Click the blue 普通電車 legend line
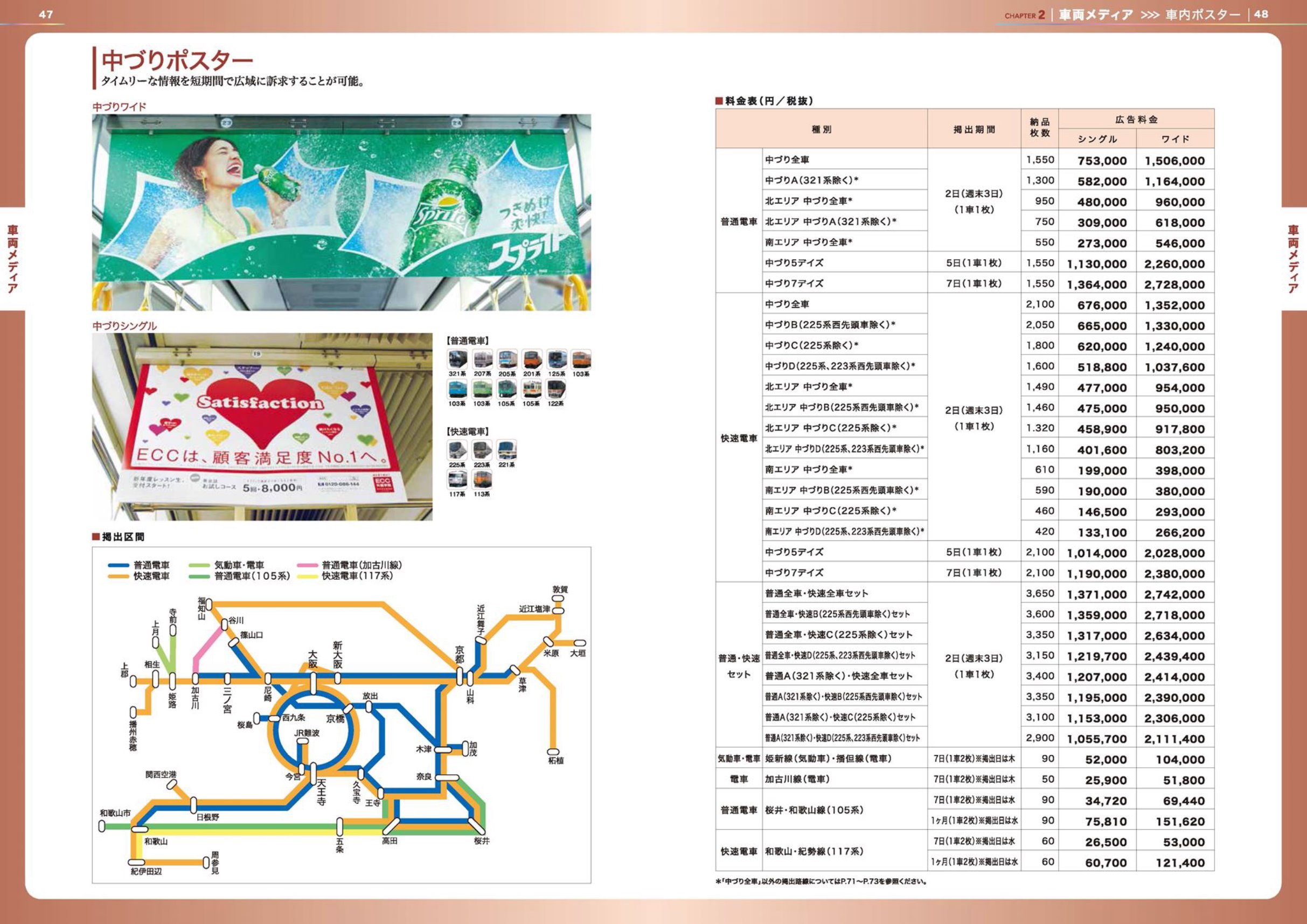This screenshot has height=924, width=1307. tap(118, 565)
